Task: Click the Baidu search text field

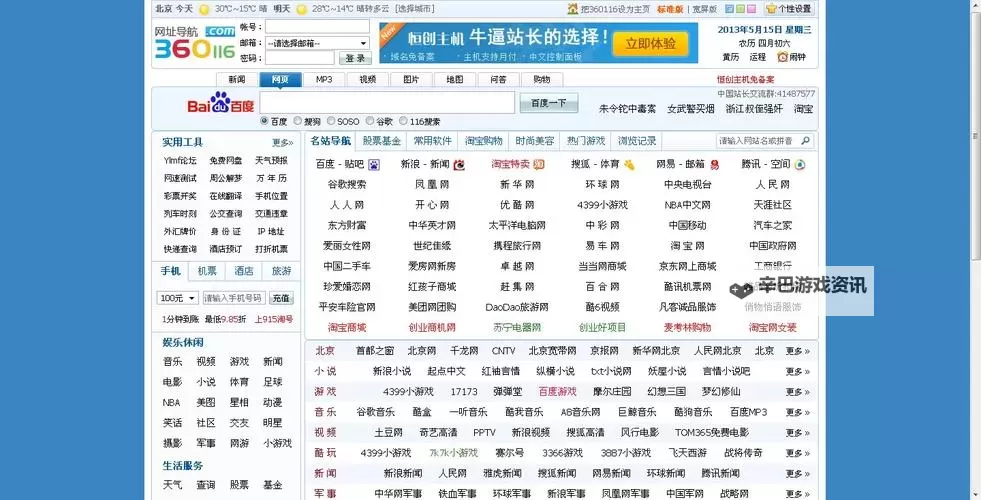Action: 387,103
